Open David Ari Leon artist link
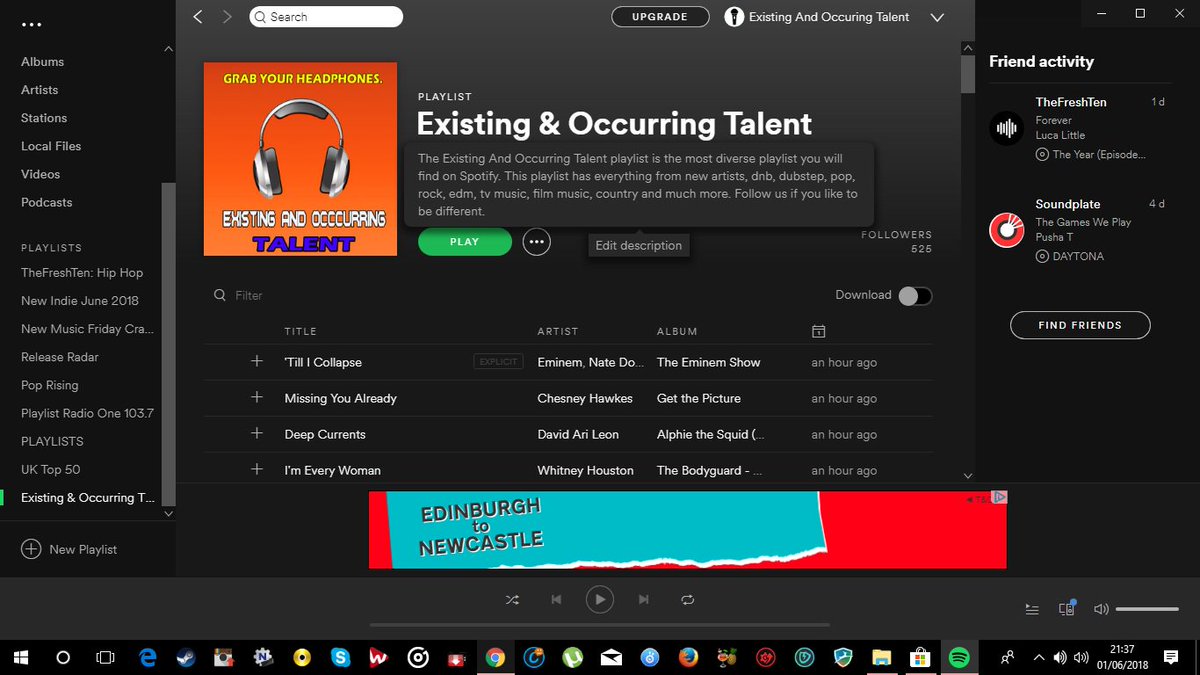 pos(578,434)
